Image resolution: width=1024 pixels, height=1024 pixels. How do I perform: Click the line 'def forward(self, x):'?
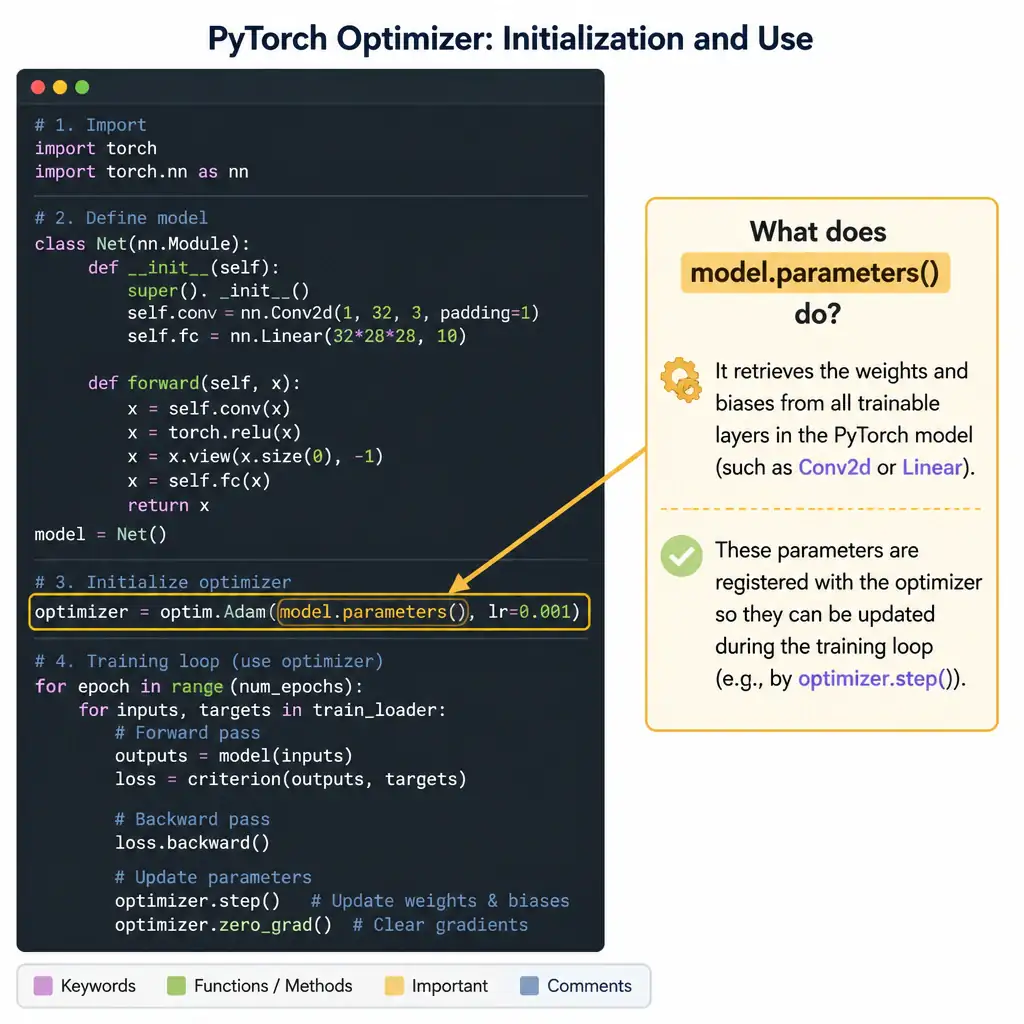194,383
